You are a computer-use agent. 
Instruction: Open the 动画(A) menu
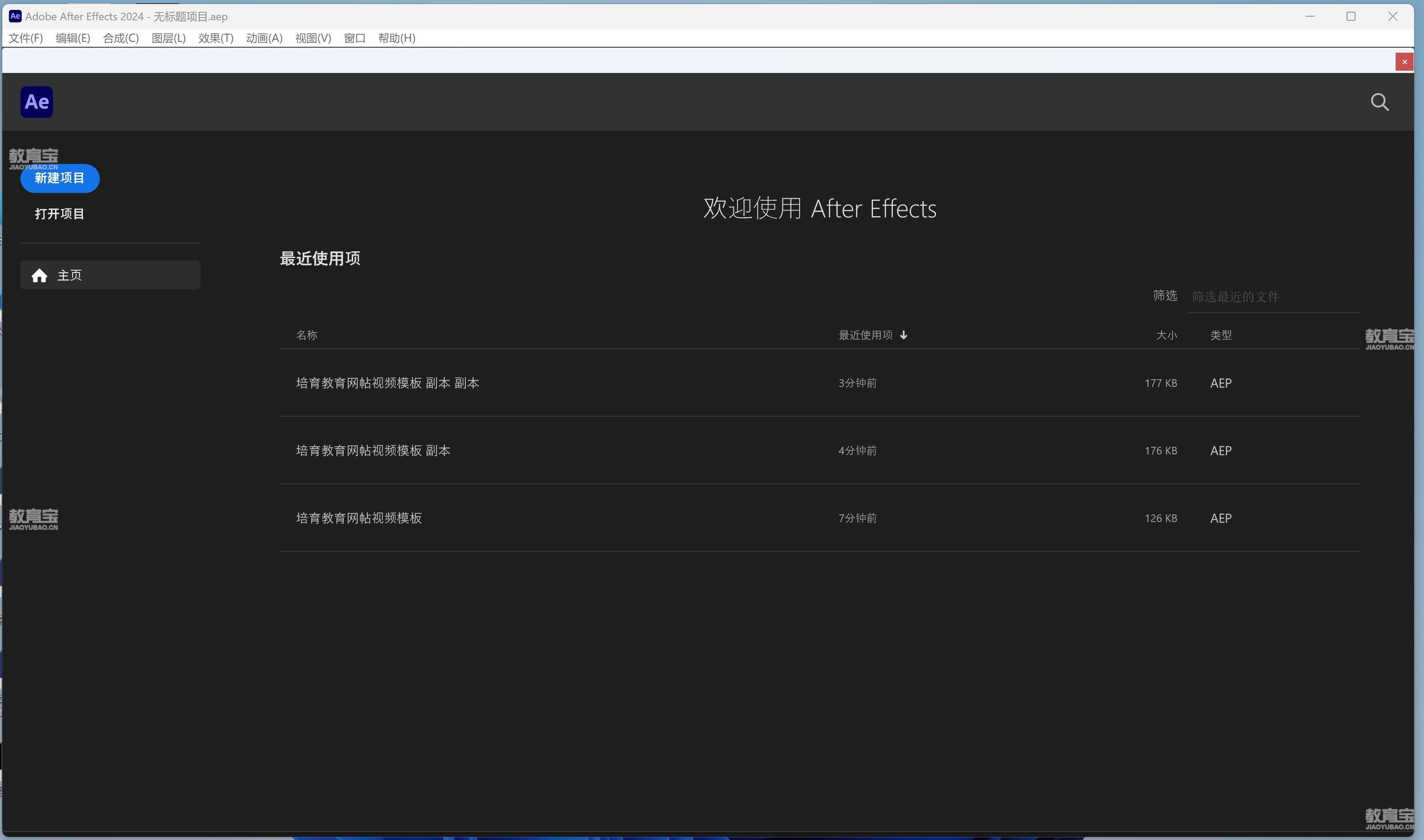(x=264, y=38)
